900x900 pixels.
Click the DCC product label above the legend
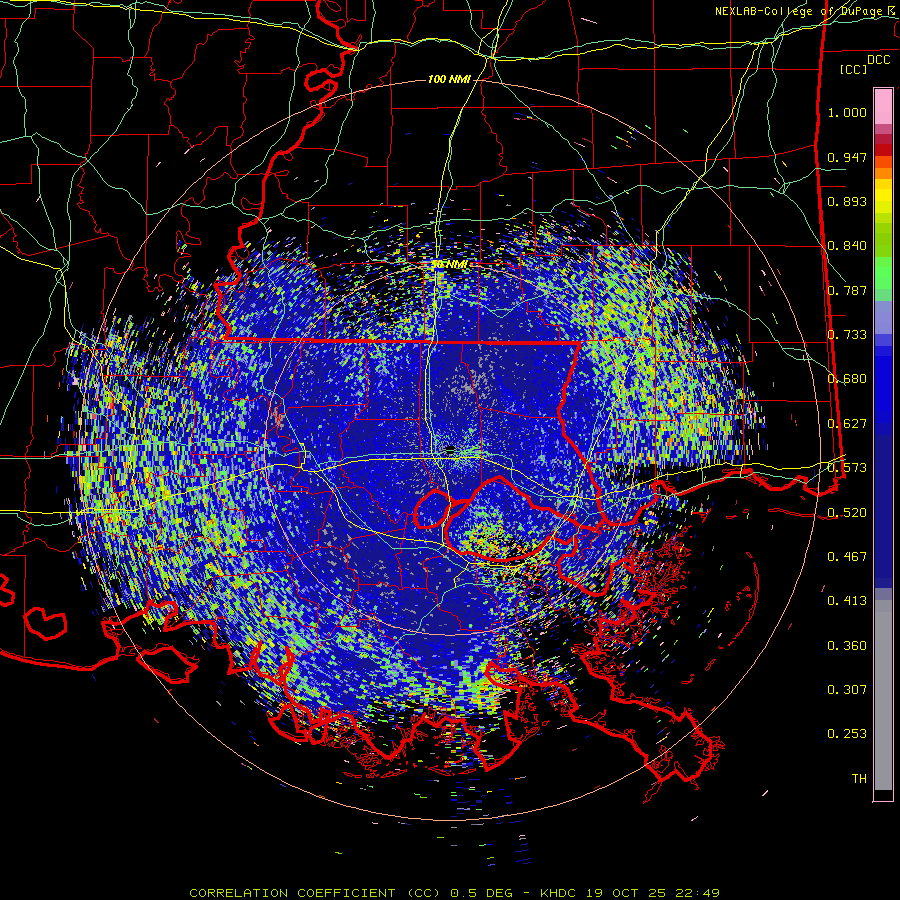coord(878,60)
